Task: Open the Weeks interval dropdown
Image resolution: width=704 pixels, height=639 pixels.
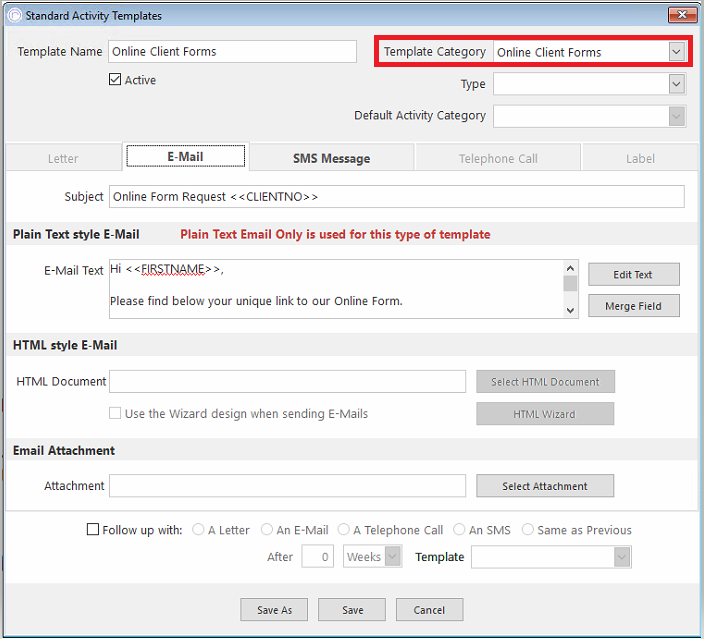Action: point(393,557)
